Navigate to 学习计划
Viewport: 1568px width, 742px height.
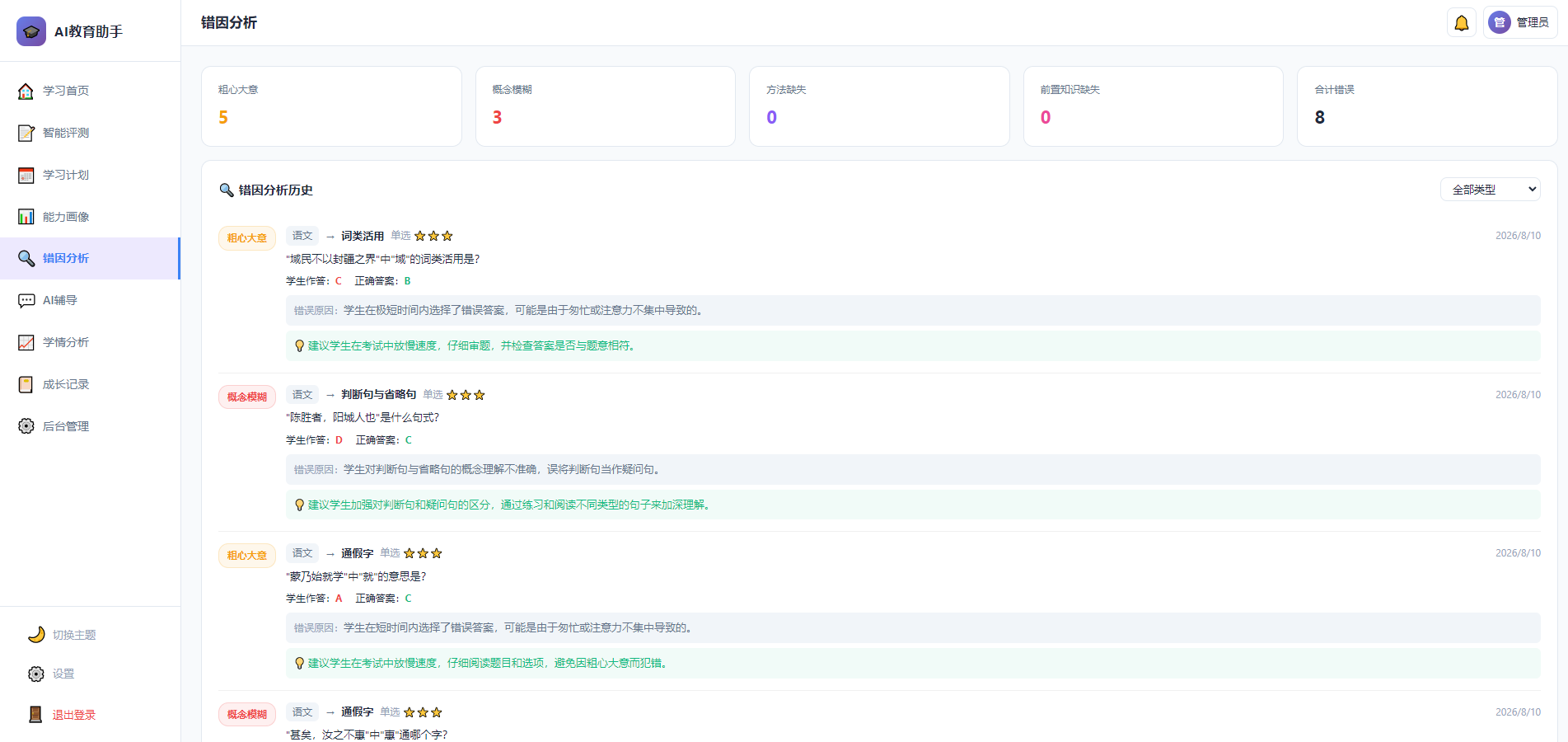pos(91,175)
